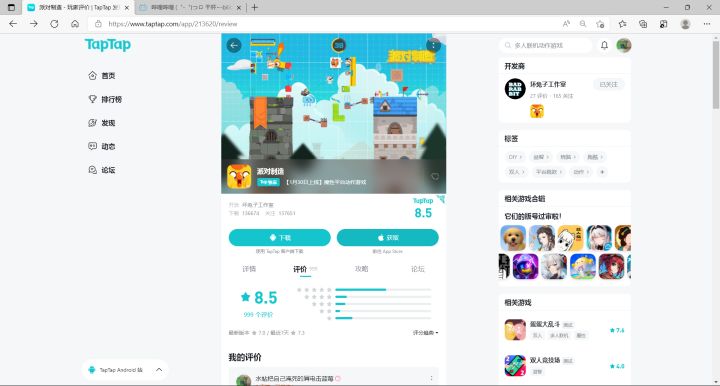
Task: Open the 坏兔子工作室 developer name link
Action: coord(548,84)
